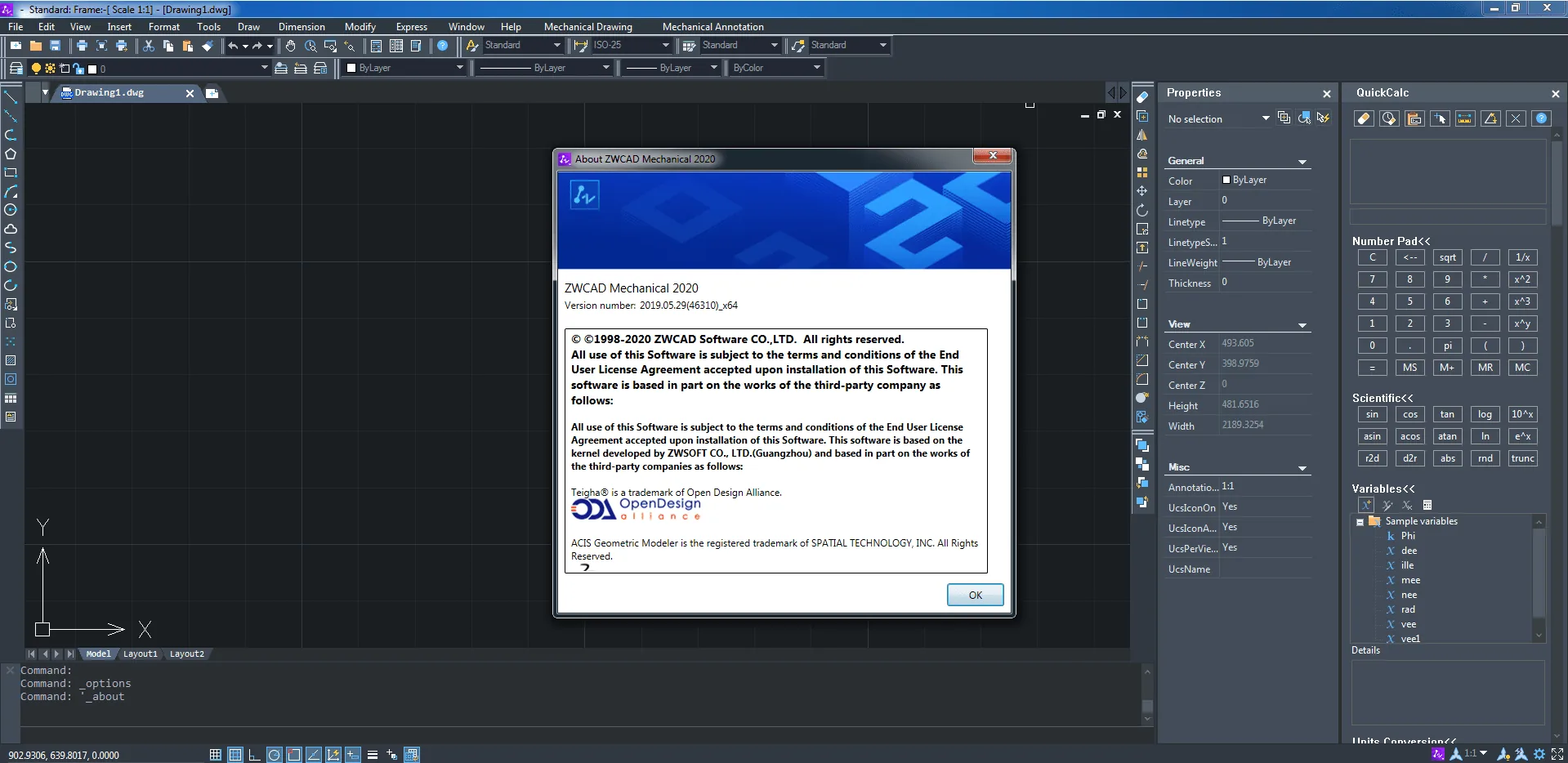Click QuickCalc Angle measurement icon
1568x763 pixels.
[1490, 118]
